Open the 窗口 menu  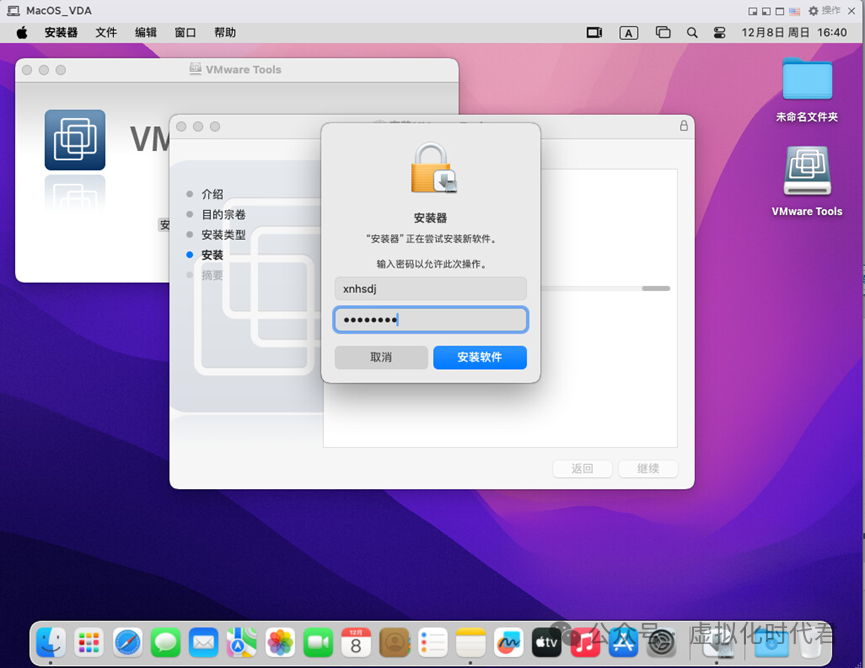(185, 33)
